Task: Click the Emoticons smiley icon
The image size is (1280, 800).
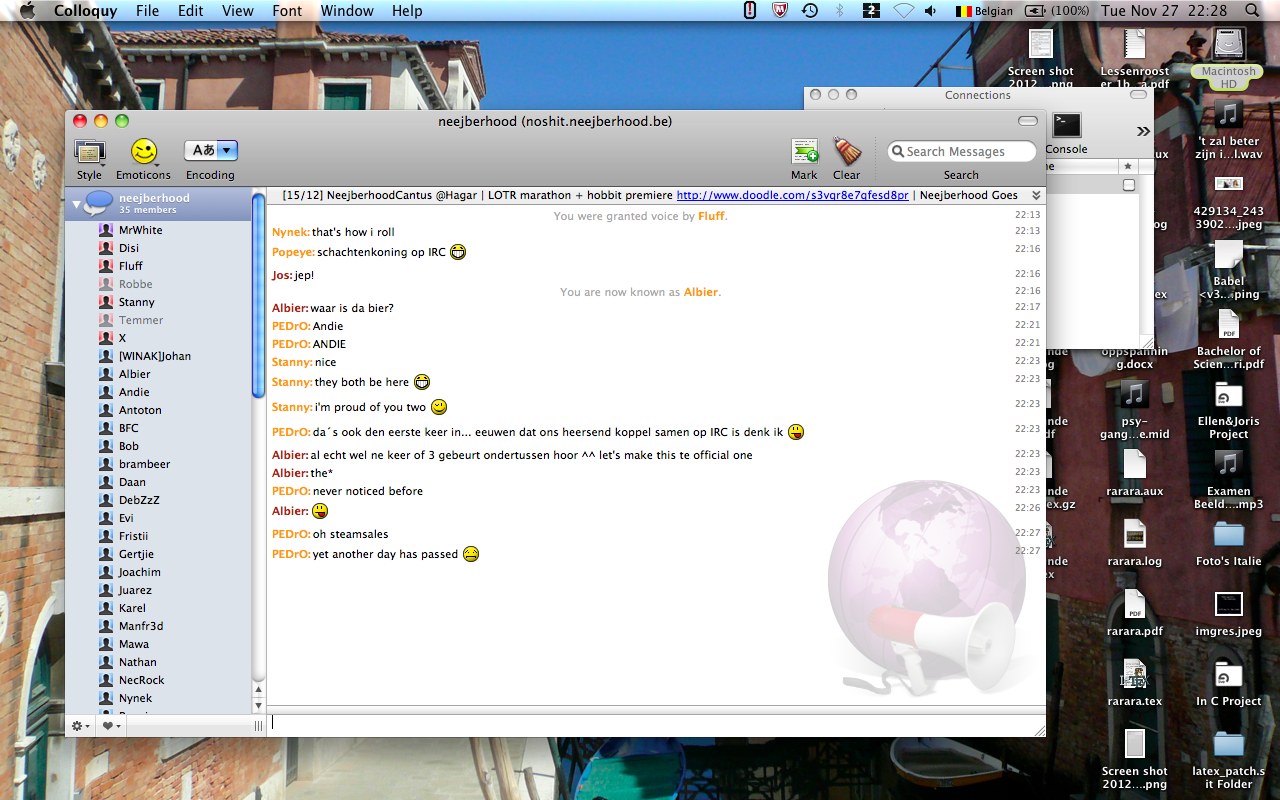Action: point(144,152)
